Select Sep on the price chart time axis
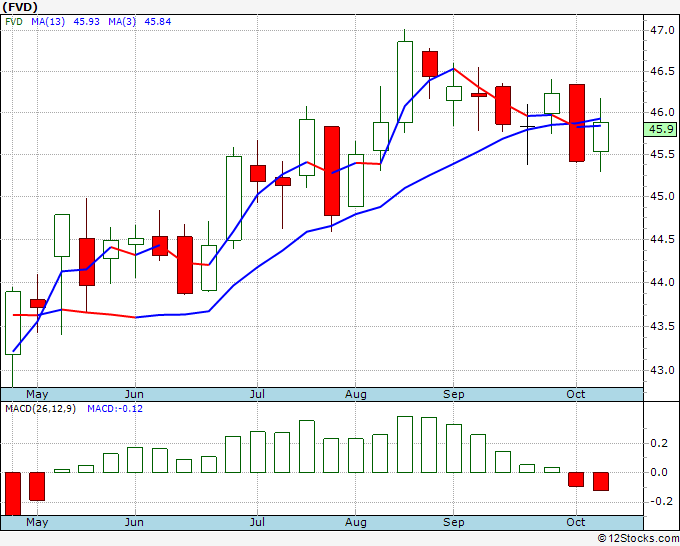The height and width of the screenshot is (546, 680). point(454,395)
